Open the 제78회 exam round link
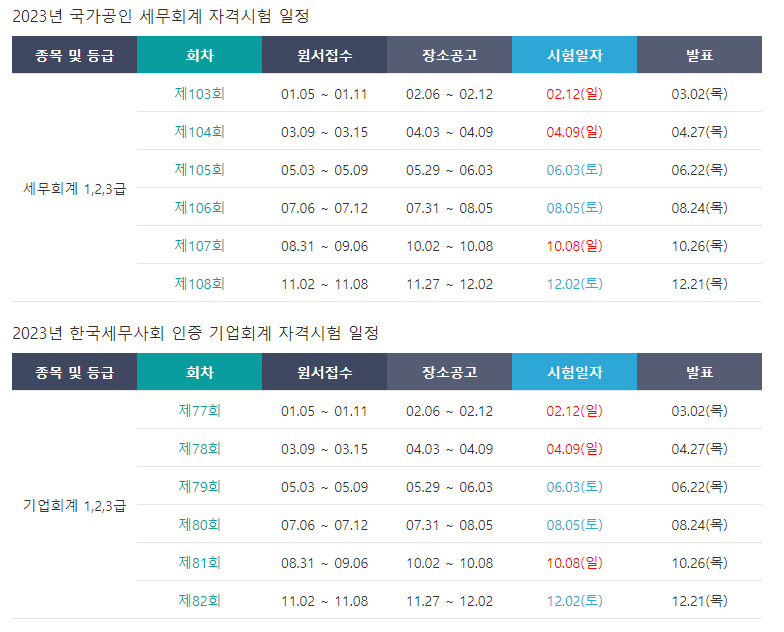This screenshot has width=784, height=632. pos(200,448)
